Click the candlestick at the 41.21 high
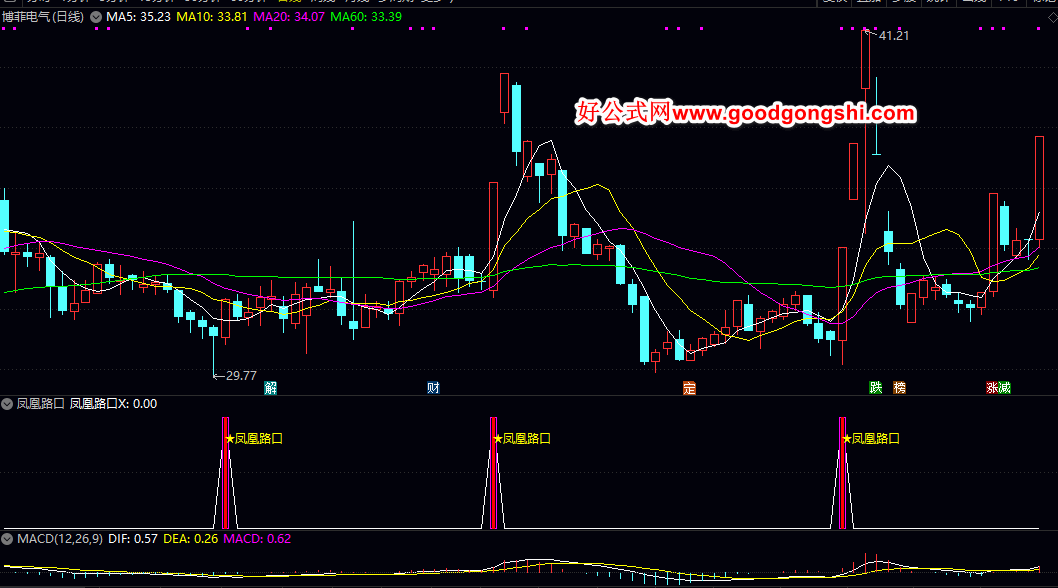 pos(866,59)
